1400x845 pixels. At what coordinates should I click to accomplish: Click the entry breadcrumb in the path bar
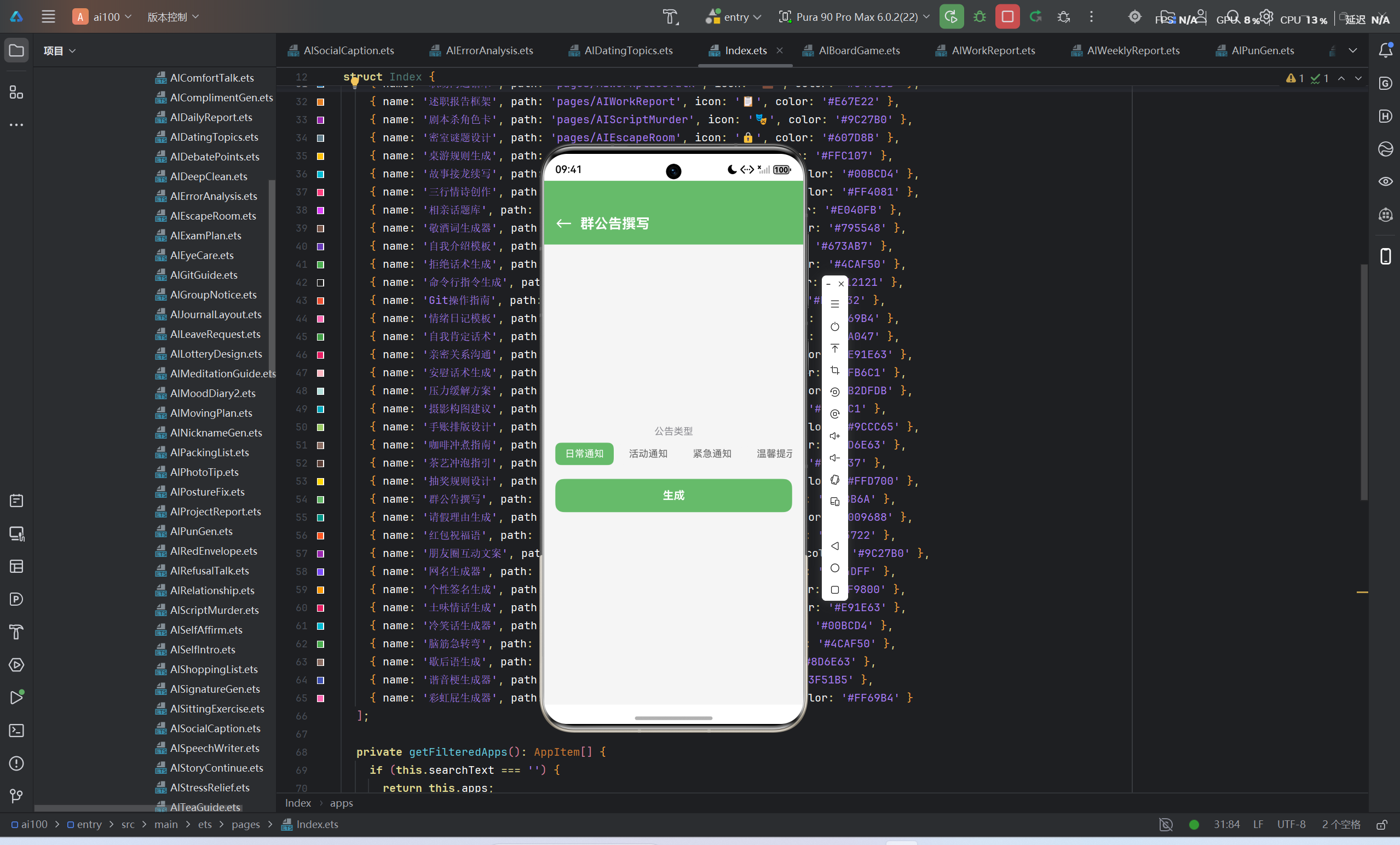(x=84, y=824)
